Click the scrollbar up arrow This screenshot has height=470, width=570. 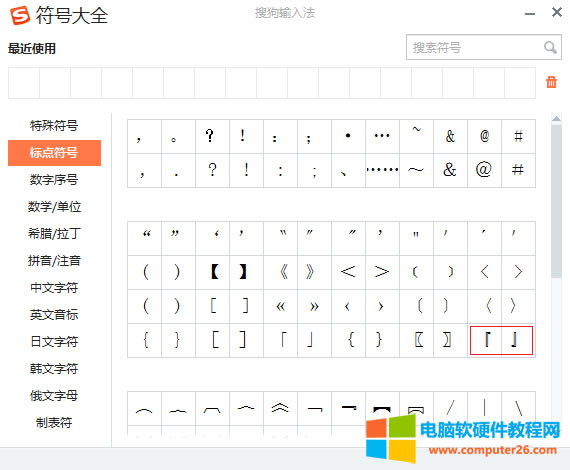click(x=556, y=118)
